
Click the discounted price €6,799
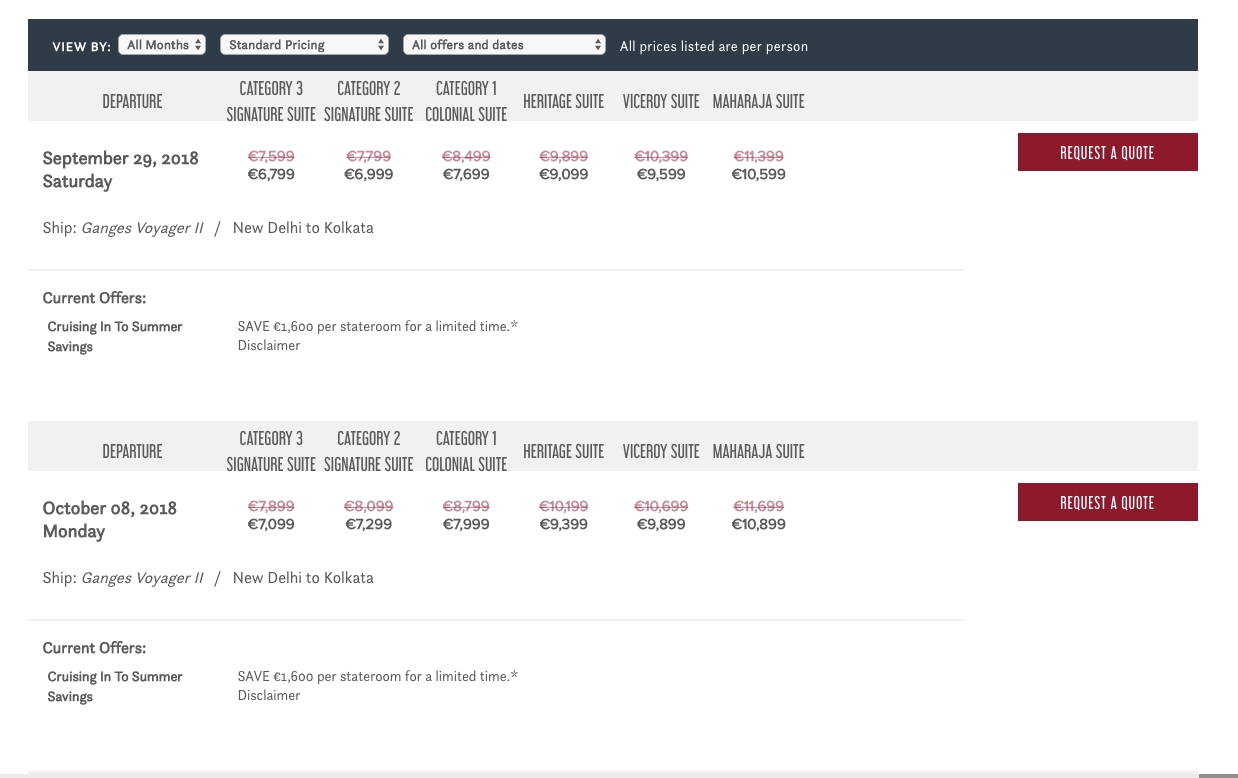(271, 174)
